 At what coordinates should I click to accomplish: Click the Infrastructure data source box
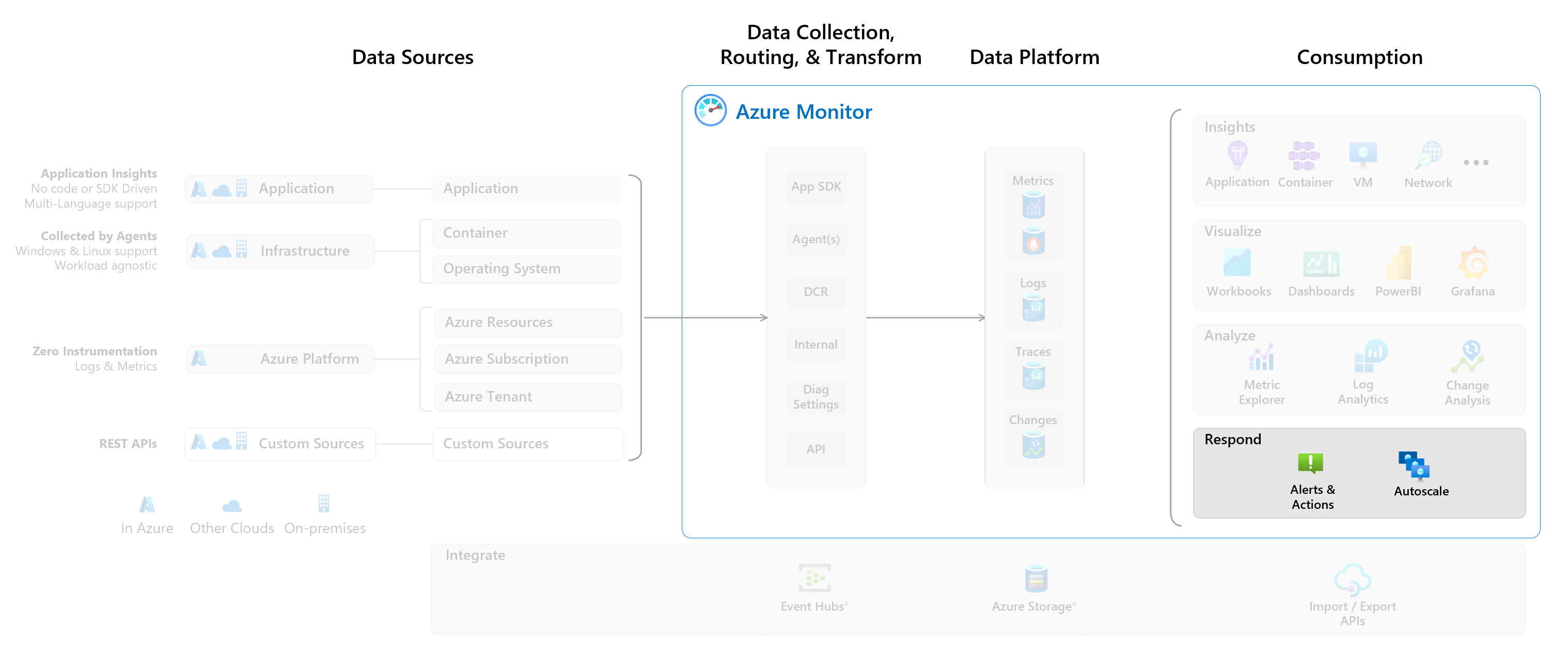[279, 251]
